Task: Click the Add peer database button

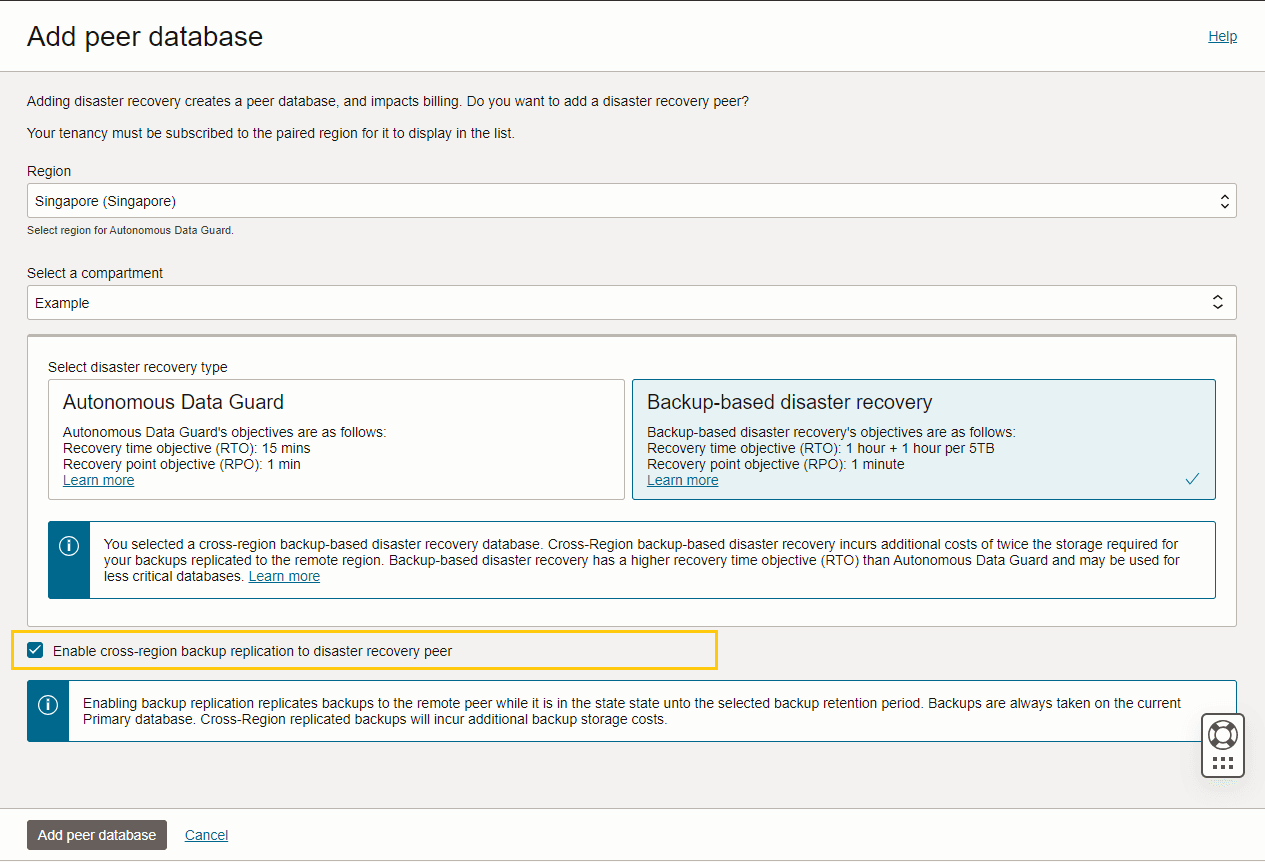Action: [97, 835]
